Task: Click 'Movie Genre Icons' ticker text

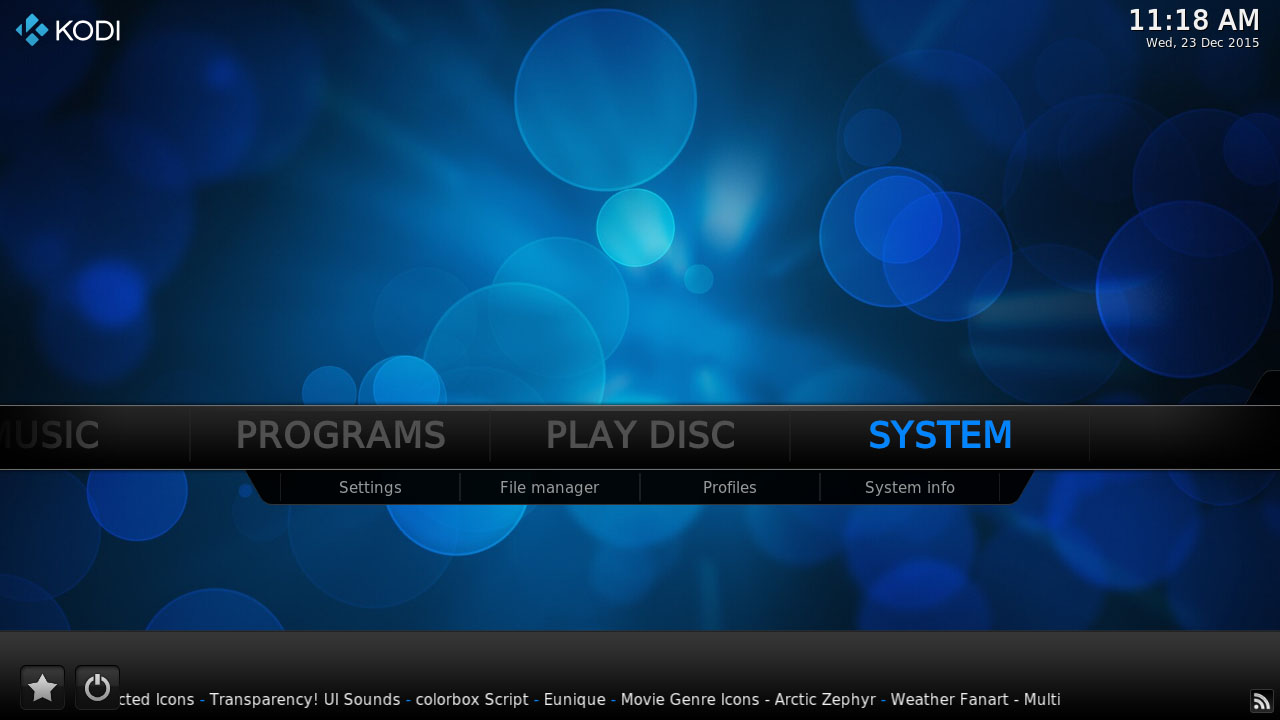Action: (x=690, y=700)
